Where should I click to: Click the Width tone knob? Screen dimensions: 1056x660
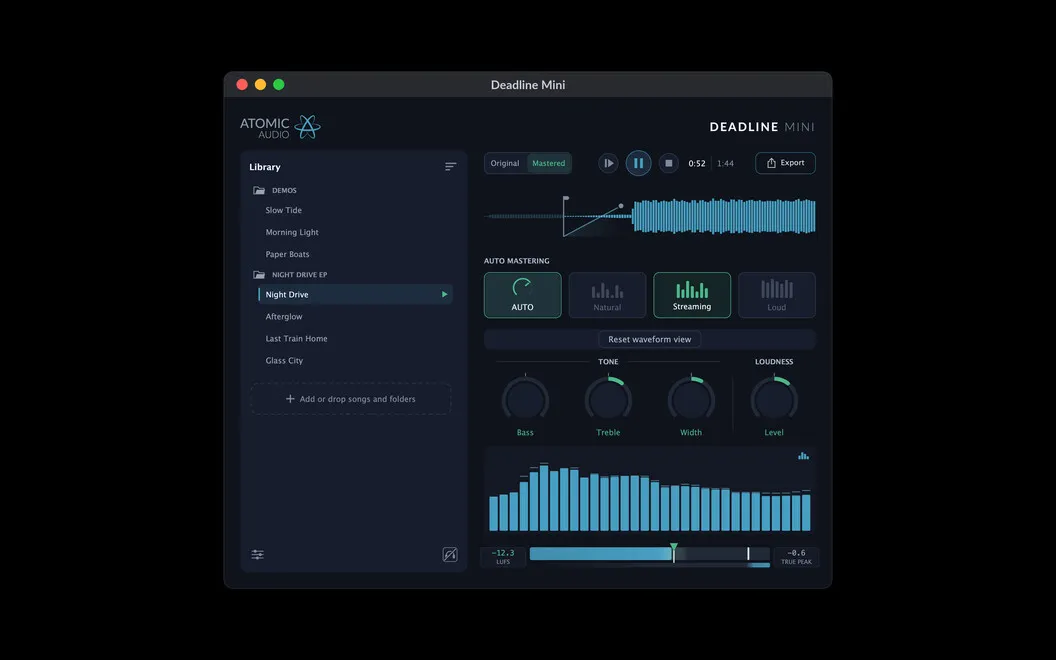click(691, 400)
